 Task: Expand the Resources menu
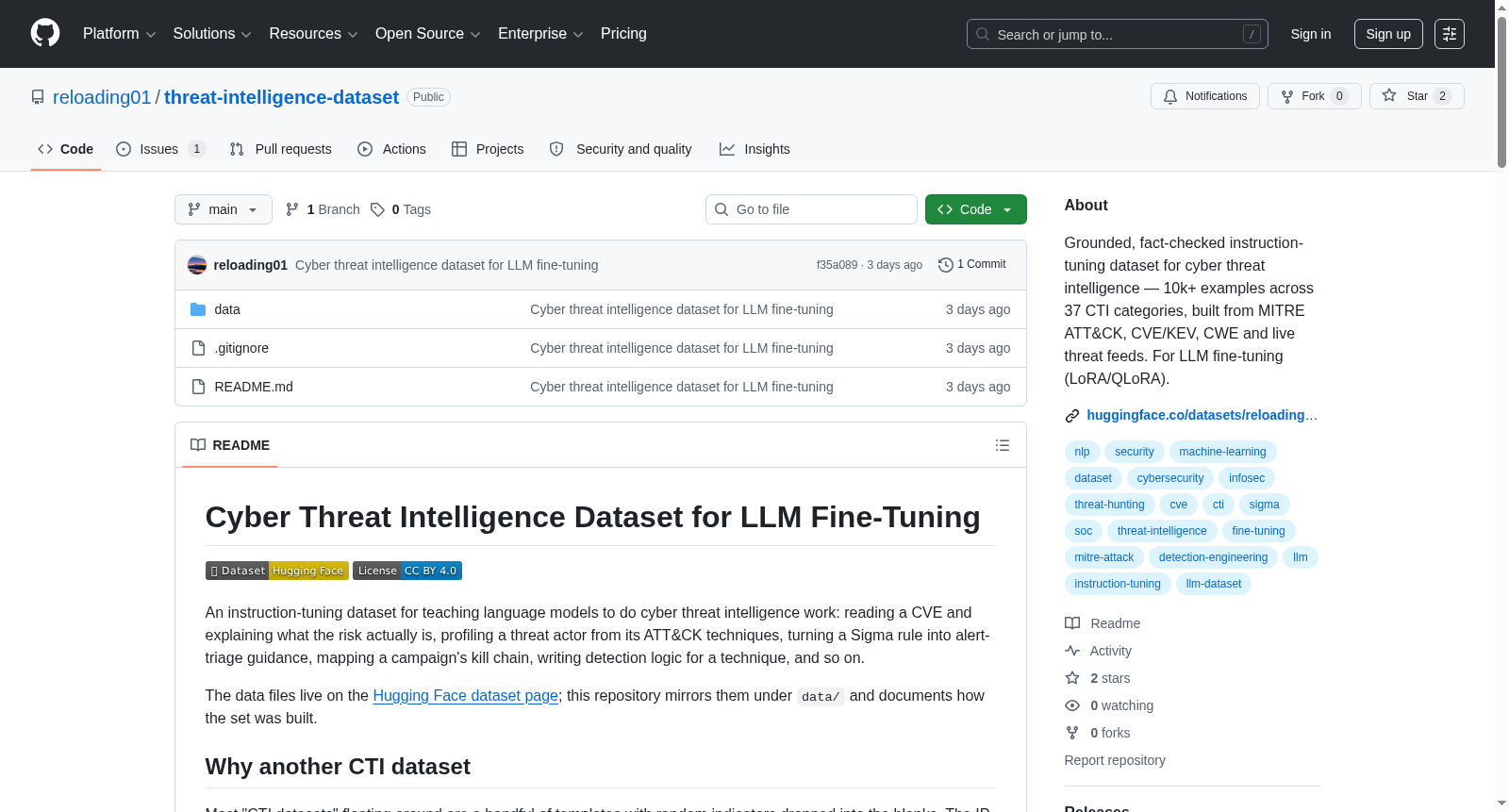[x=313, y=34]
